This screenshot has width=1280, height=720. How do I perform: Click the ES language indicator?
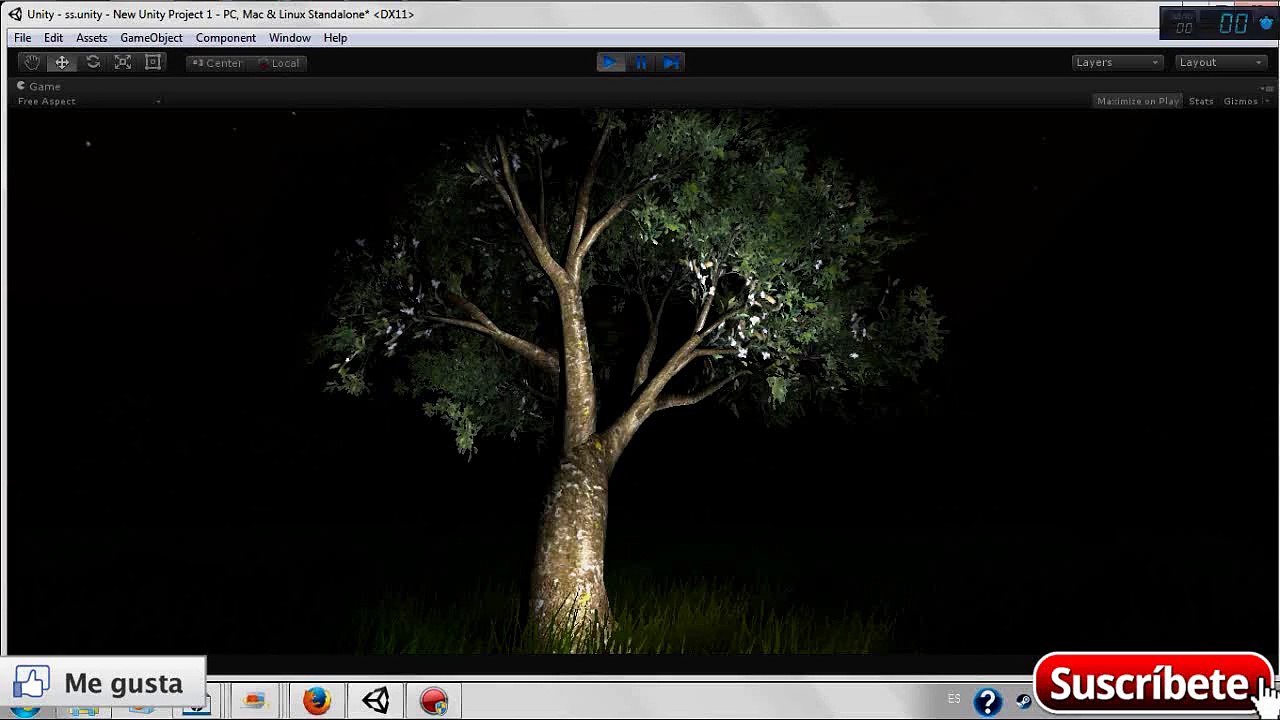(954, 699)
